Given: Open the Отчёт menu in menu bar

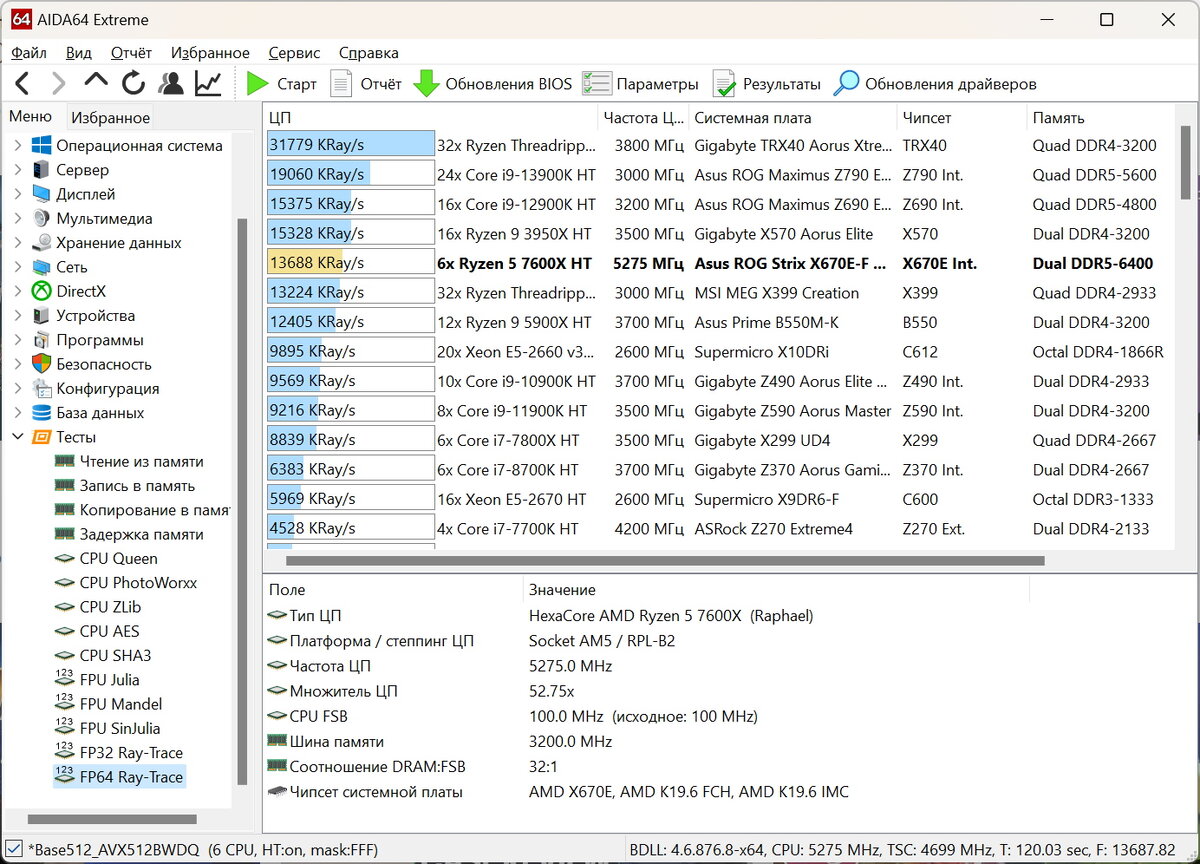Looking at the screenshot, I should (131, 53).
